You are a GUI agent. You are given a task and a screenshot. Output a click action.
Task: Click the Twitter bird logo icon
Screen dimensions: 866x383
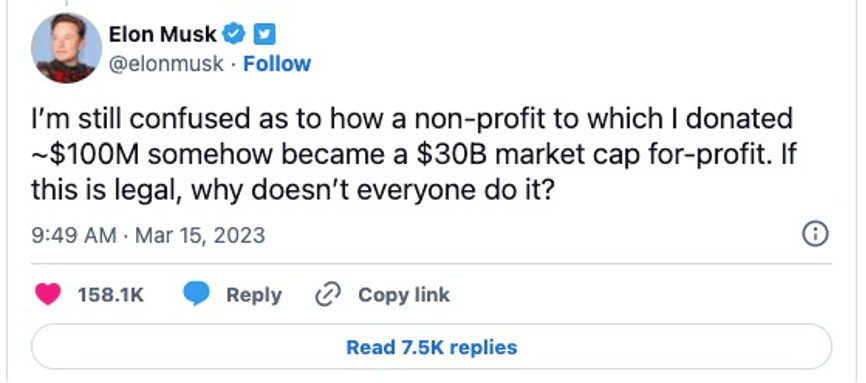click(265, 35)
